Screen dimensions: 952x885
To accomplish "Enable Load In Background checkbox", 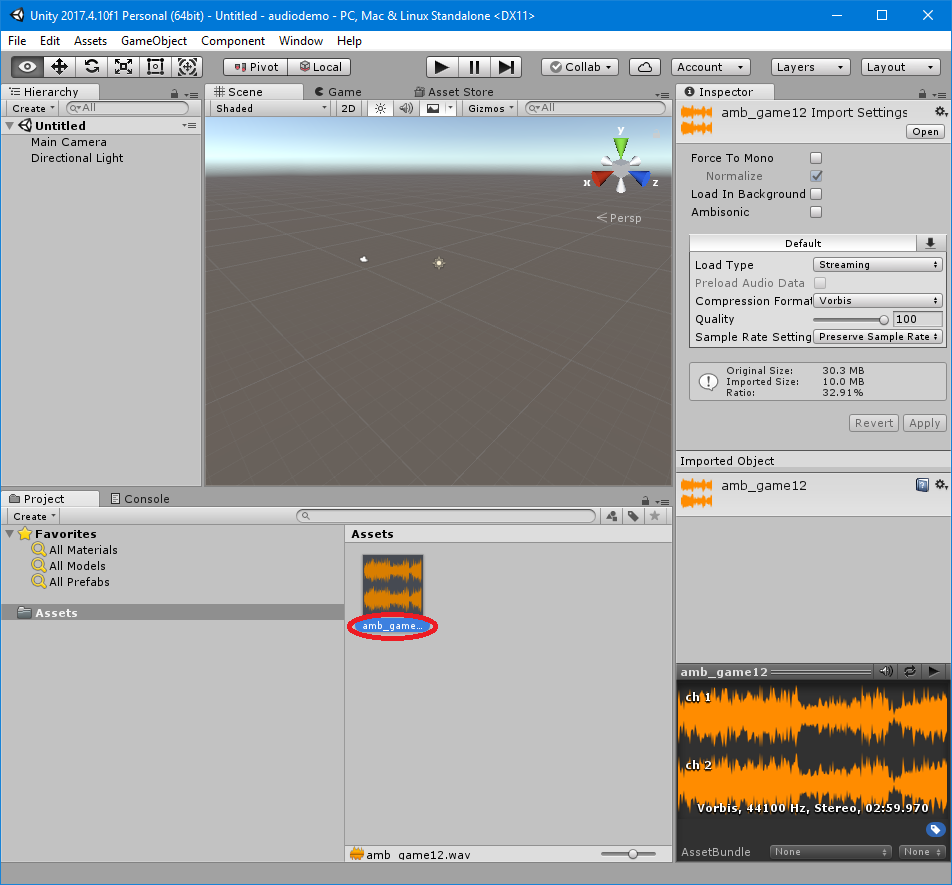I will click(x=816, y=194).
